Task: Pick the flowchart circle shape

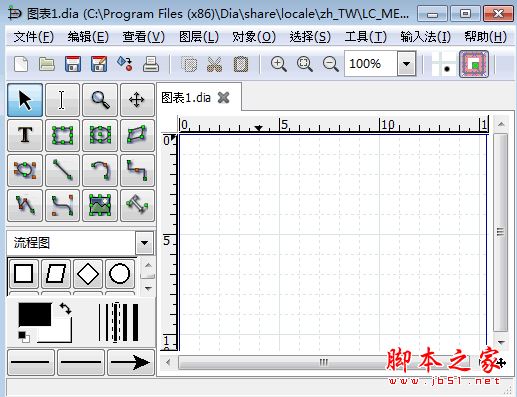Action: [120, 274]
